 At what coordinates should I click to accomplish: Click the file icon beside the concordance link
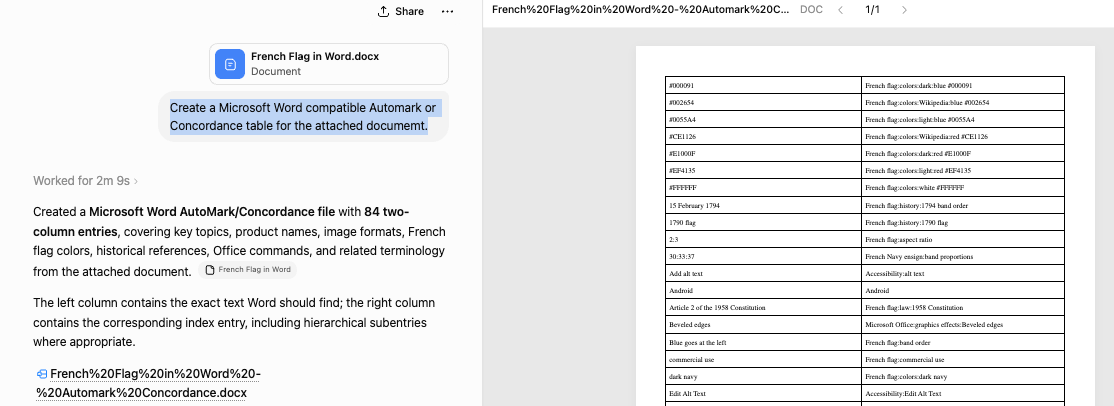(x=42, y=374)
